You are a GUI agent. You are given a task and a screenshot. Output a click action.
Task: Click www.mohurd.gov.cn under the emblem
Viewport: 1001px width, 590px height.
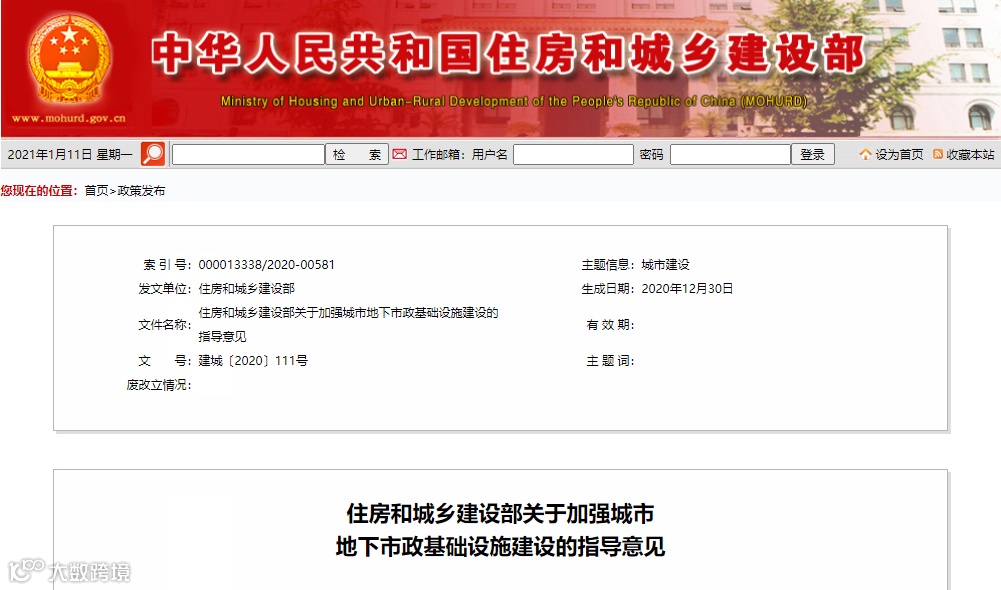pyautogui.click(x=69, y=118)
